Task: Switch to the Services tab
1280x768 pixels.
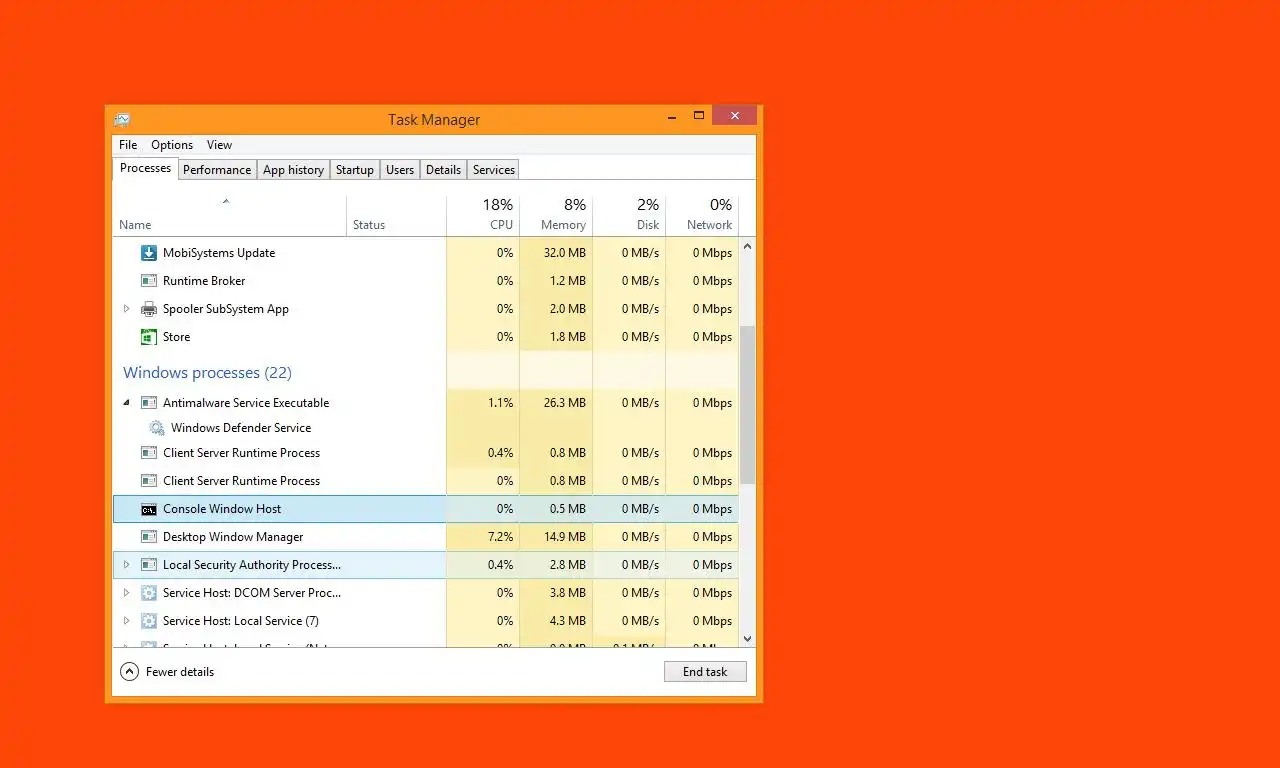Action: (493, 170)
